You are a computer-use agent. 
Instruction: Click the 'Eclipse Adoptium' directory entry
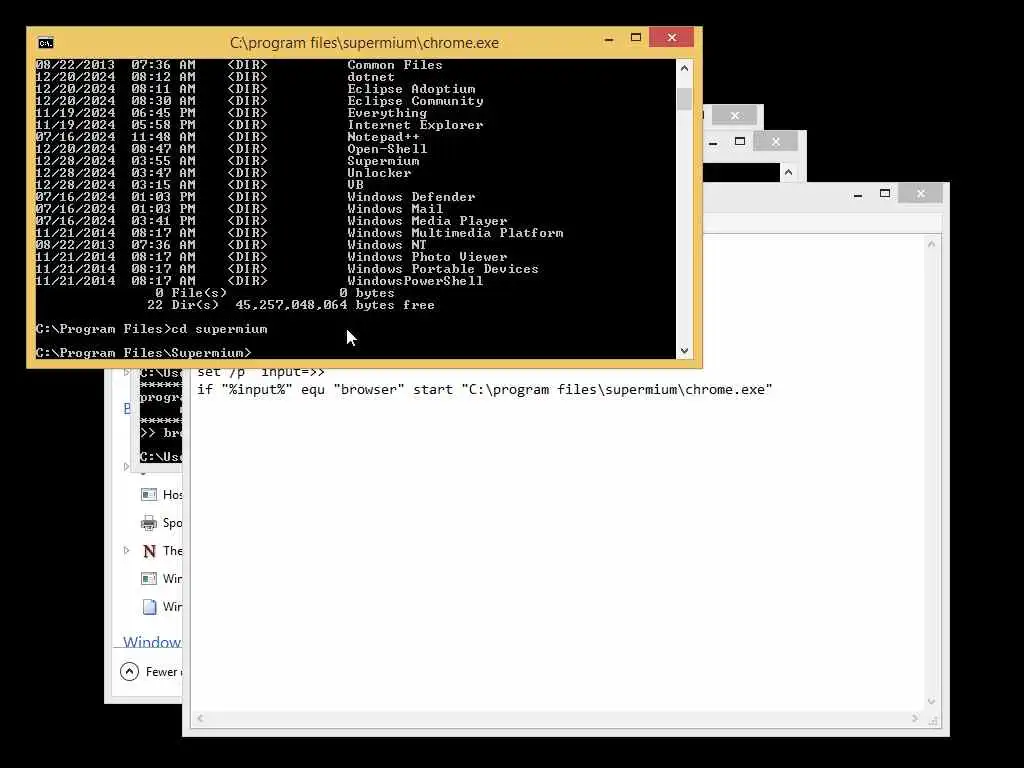click(411, 89)
